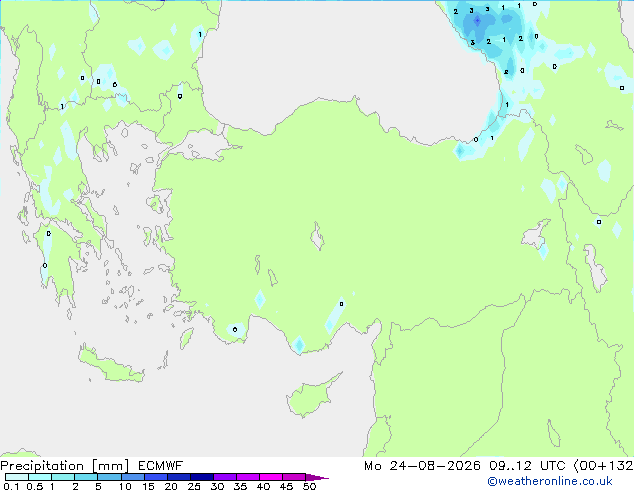The height and width of the screenshot is (490, 634).
Task: Click the '0.1' legend scale value
Action: point(11,486)
